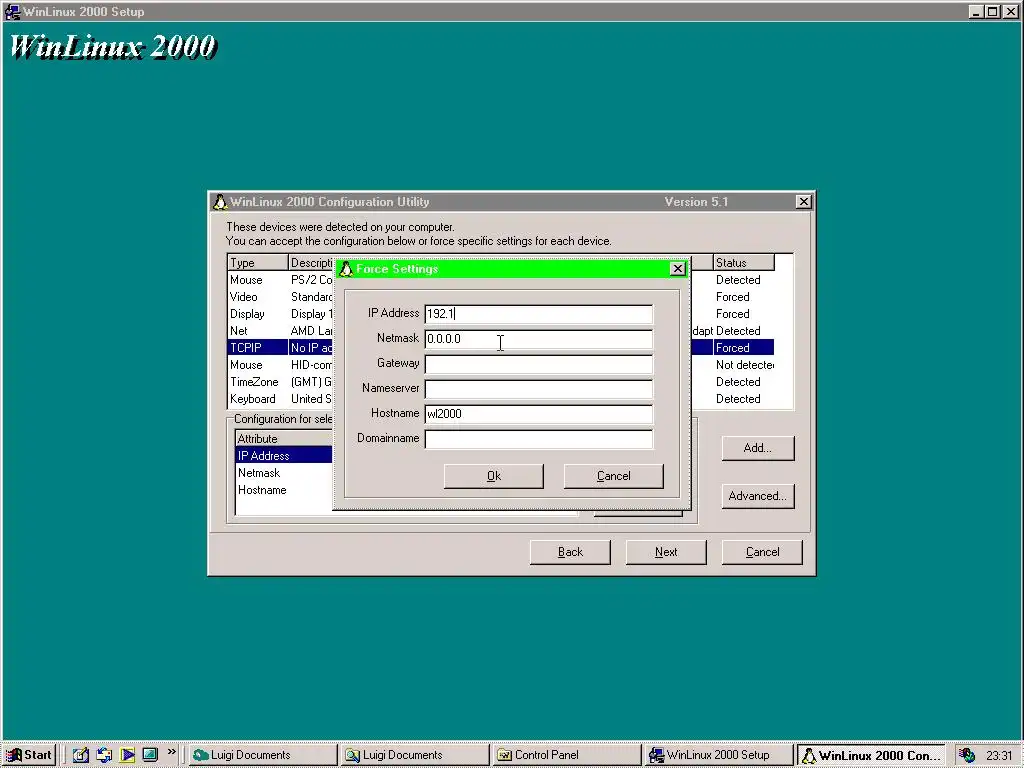Select the Mouse row with PS/2 description

(x=500, y=280)
